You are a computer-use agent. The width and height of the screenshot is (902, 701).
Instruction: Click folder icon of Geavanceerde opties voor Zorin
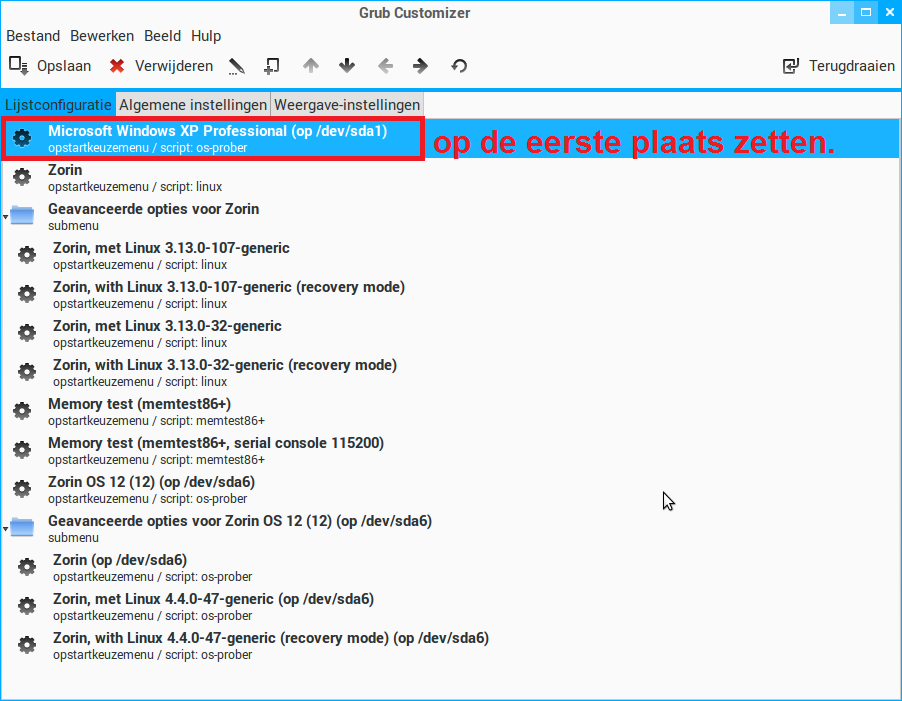coord(22,216)
